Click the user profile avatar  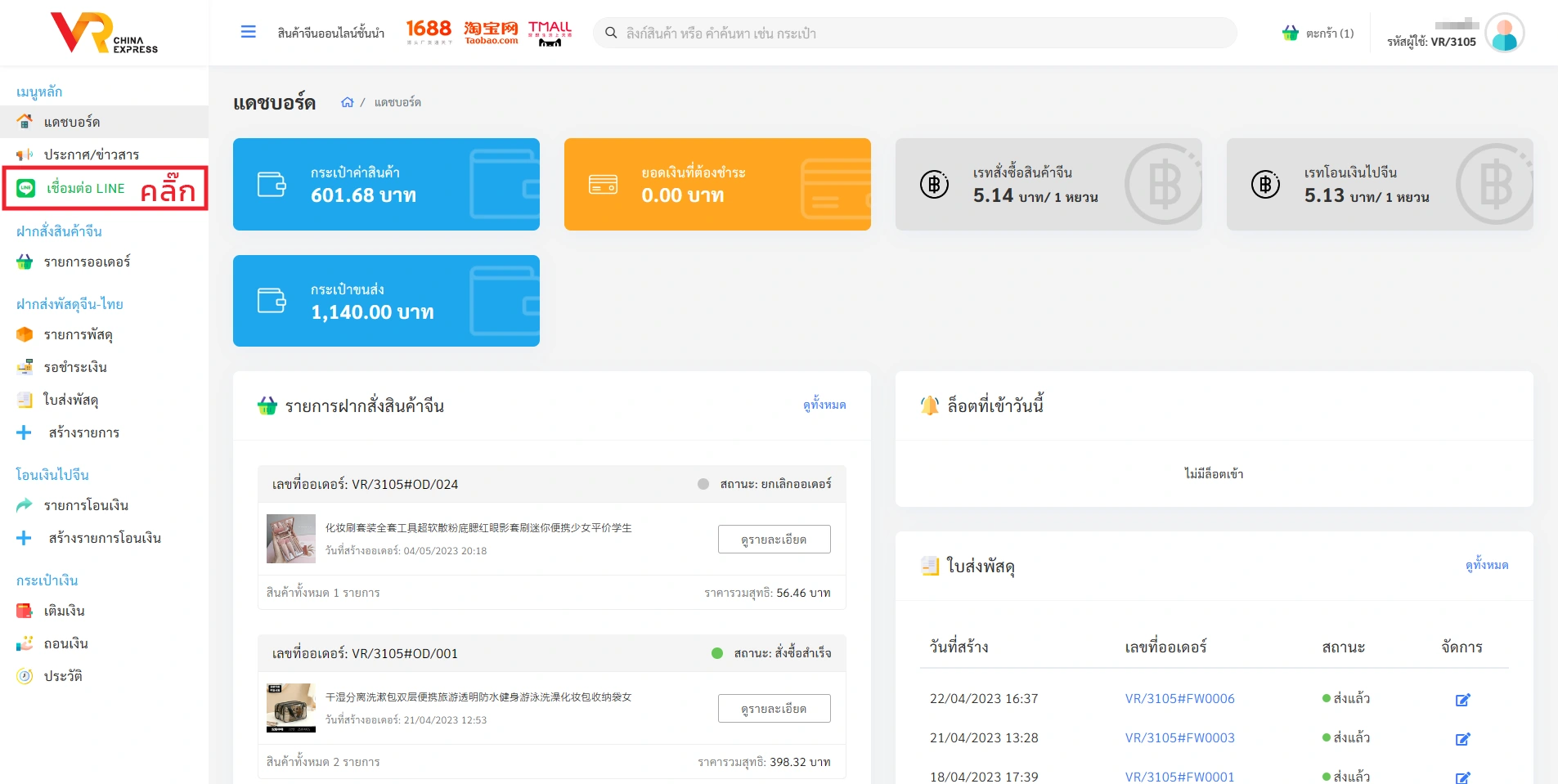(x=1504, y=34)
